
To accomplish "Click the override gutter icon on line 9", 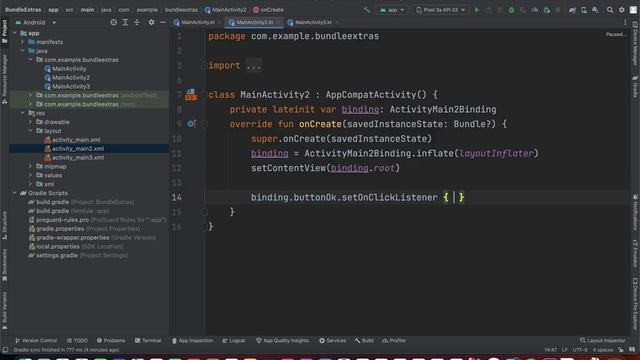I will [191, 124].
